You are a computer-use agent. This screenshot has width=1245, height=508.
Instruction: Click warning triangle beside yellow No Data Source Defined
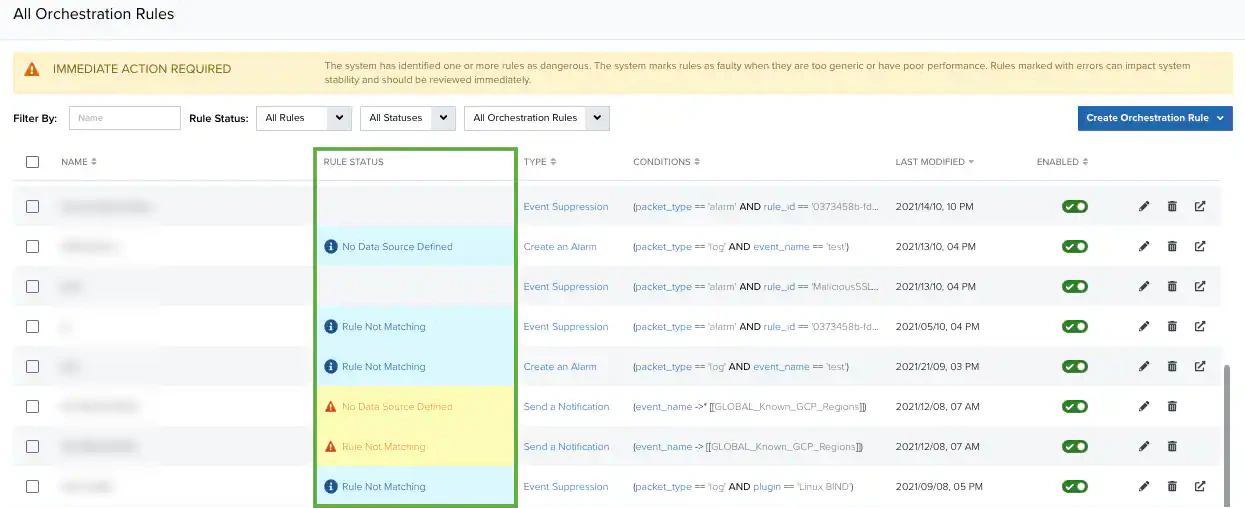pos(330,407)
